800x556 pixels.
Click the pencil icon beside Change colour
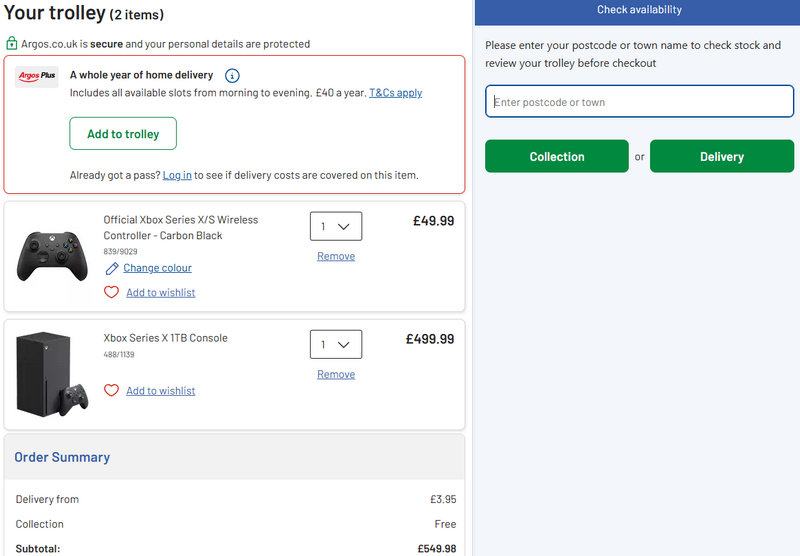pyautogui.click(x=112, y=268)
